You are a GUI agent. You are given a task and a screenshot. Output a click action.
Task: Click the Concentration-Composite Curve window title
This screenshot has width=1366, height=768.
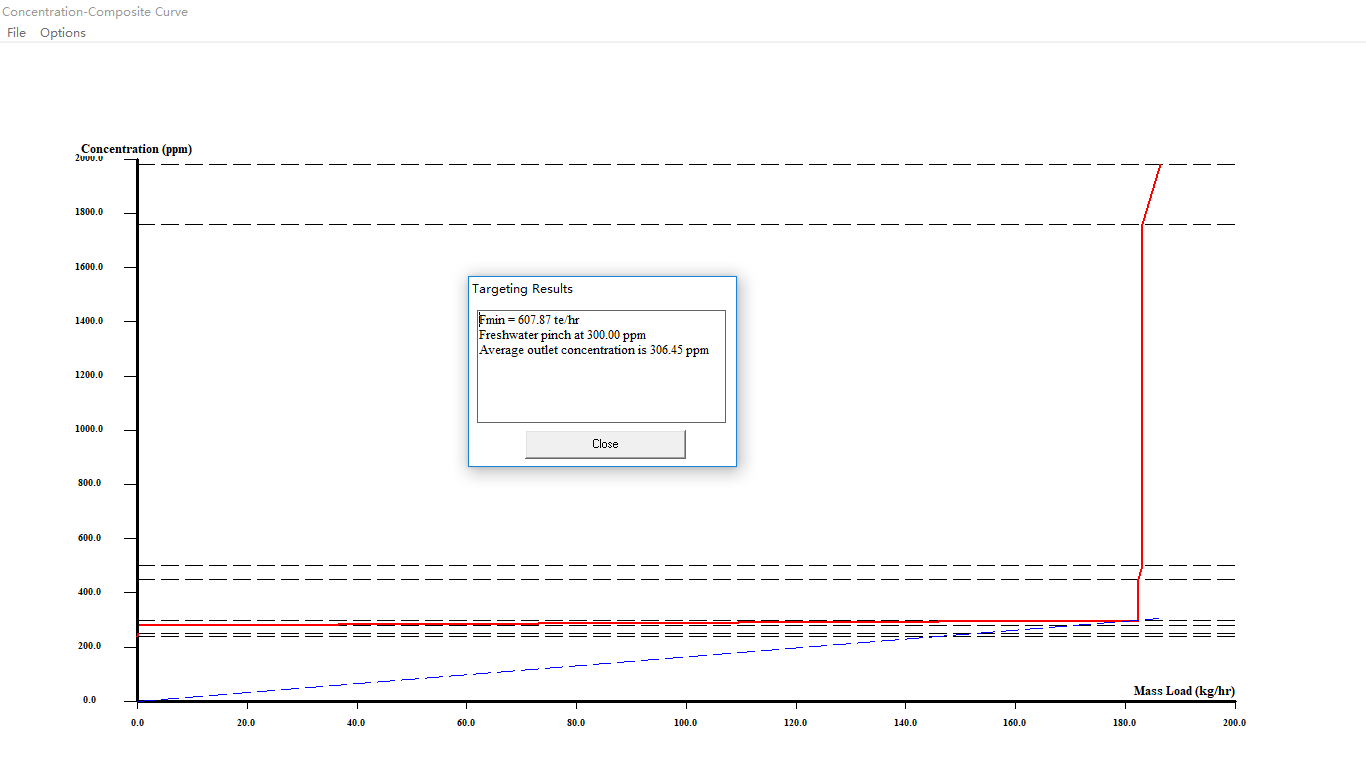[95, 12]
